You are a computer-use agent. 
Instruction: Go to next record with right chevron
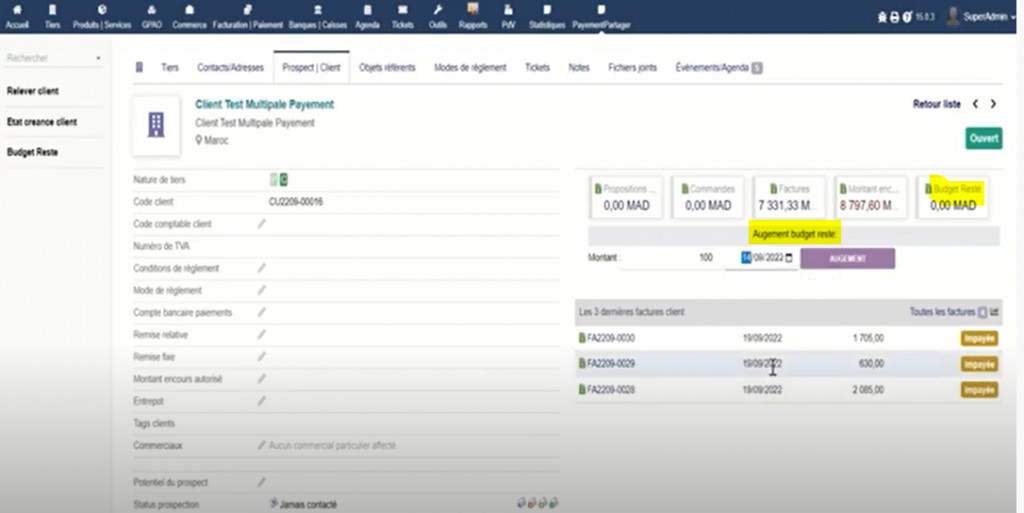pyautogui.click(x=993, y=104)
